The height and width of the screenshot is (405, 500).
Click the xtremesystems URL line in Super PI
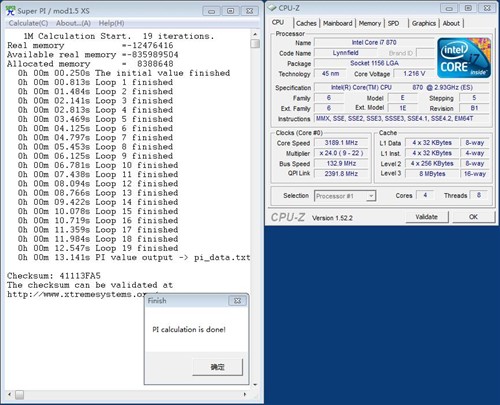77,294
